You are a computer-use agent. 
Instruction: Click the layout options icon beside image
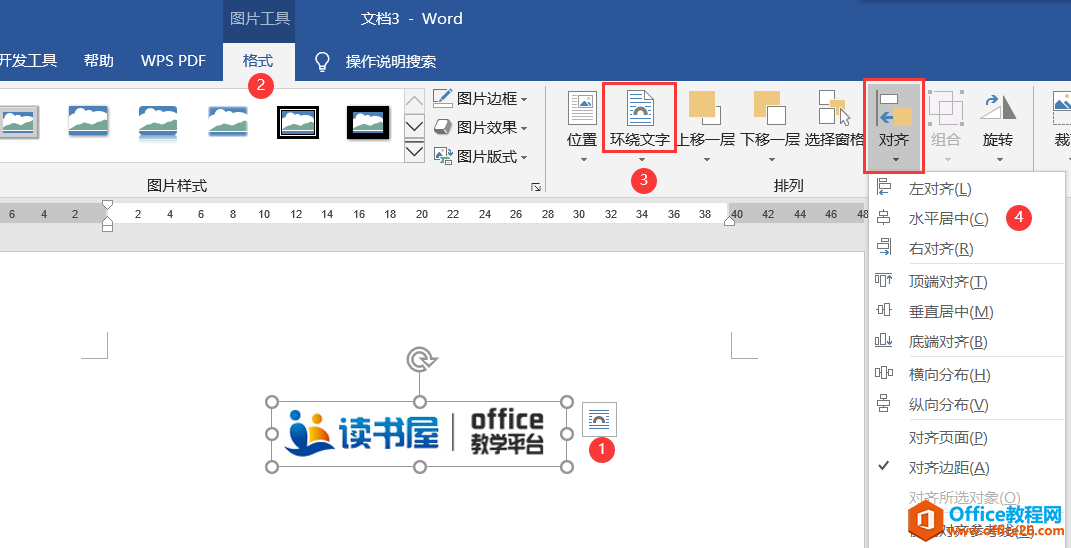(599, 419)
